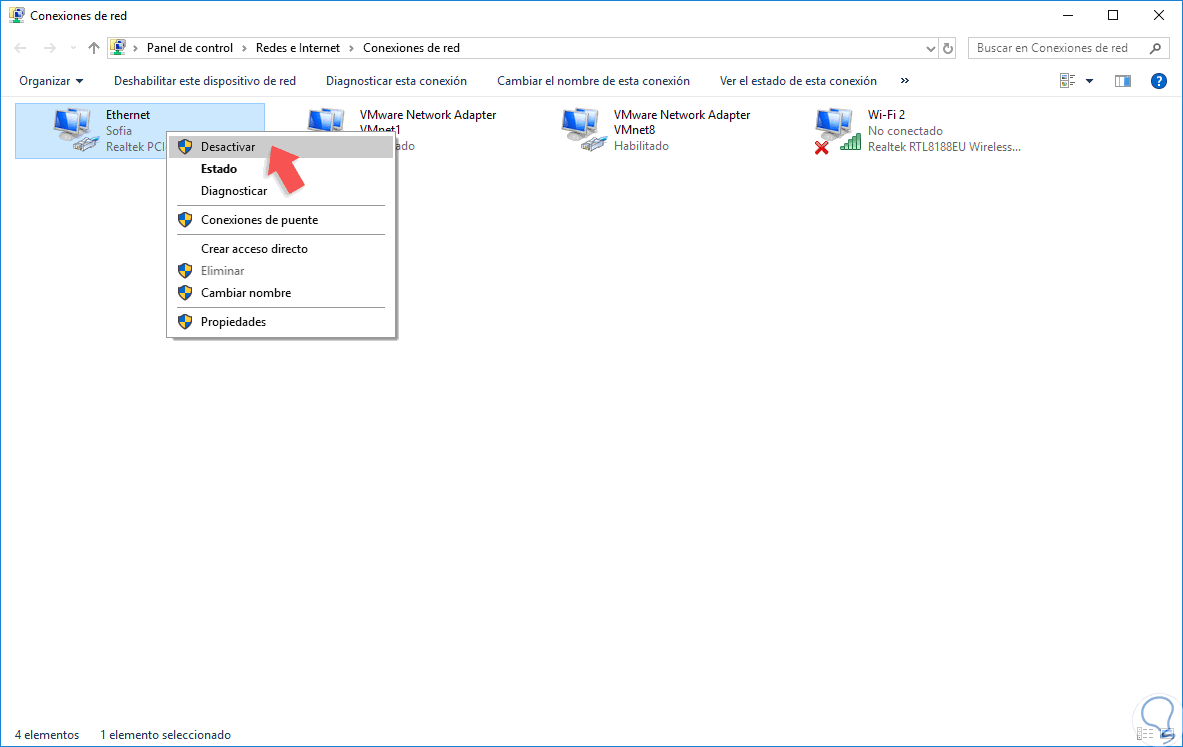Click the Realtek RTL8188EU Wireless text

pyautogui.click(x=944, y=147)
